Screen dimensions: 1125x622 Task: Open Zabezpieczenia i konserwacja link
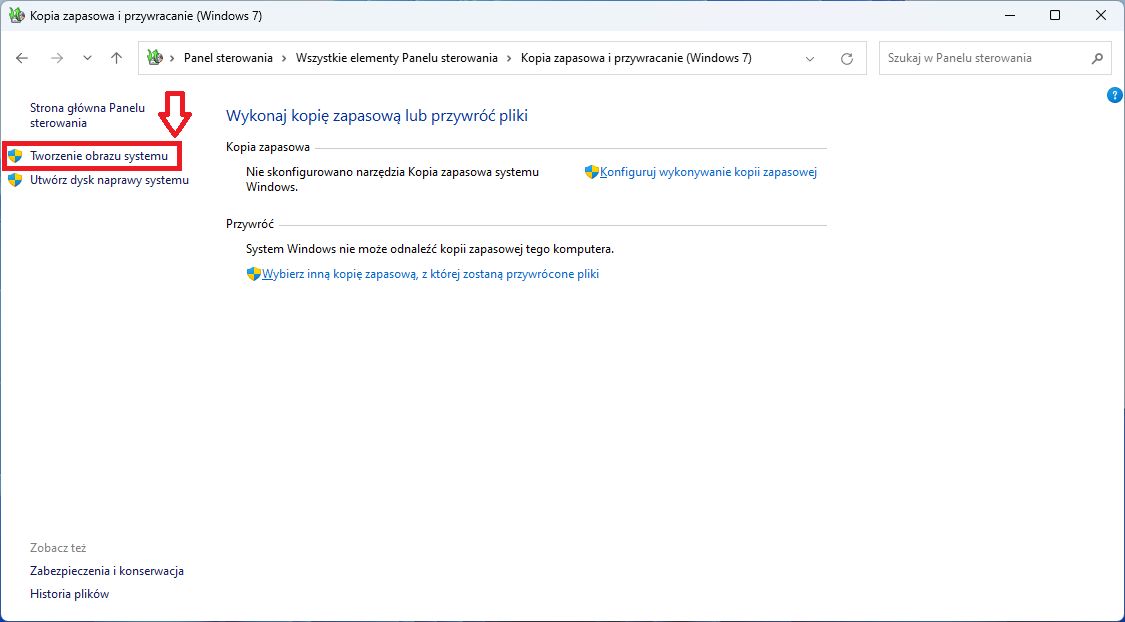[107, 571]
